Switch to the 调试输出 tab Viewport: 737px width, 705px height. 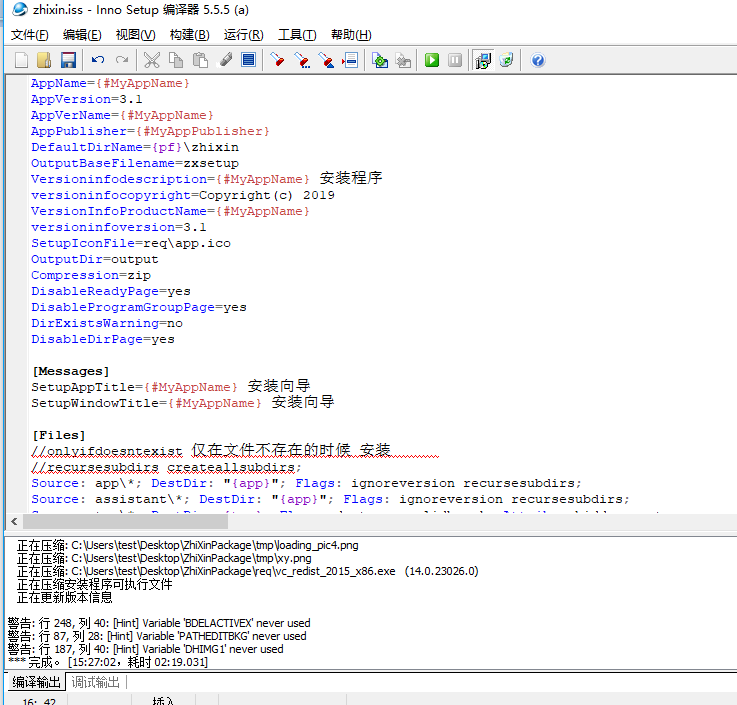click(x=95, y=682)
